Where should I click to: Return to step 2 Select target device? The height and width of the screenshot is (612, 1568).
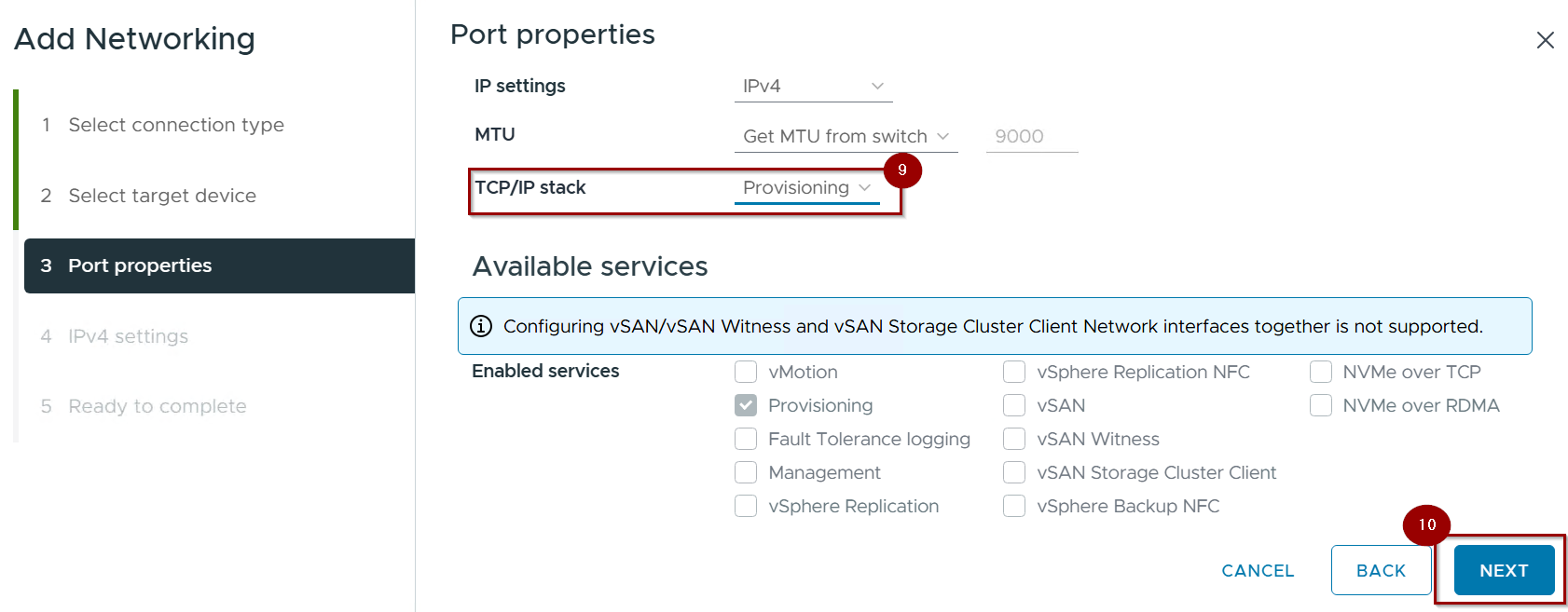[161, 196]
